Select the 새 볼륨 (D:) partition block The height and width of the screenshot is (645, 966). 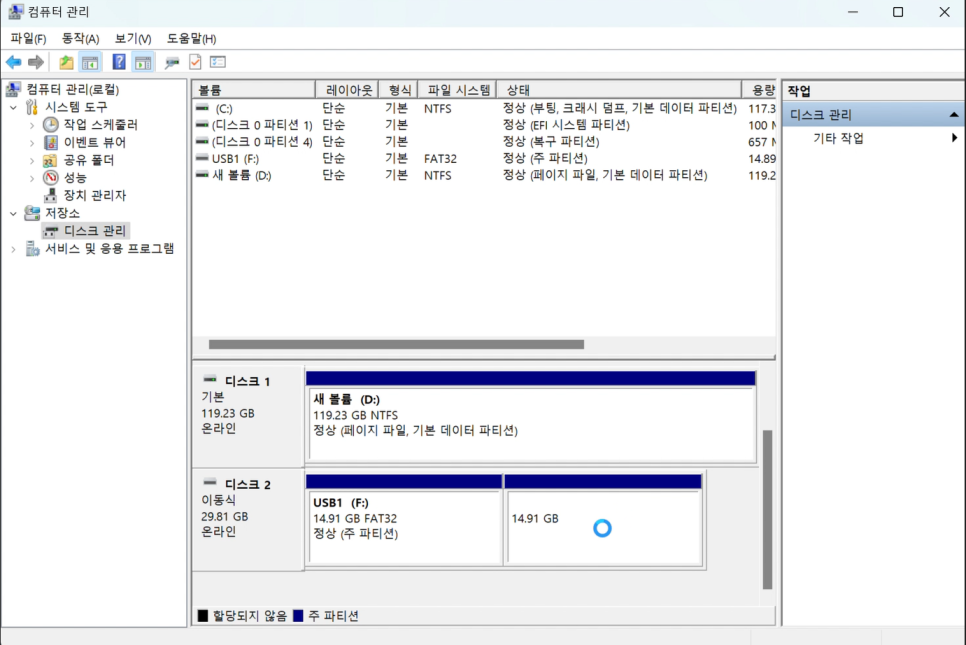click(x=531, y=416)
